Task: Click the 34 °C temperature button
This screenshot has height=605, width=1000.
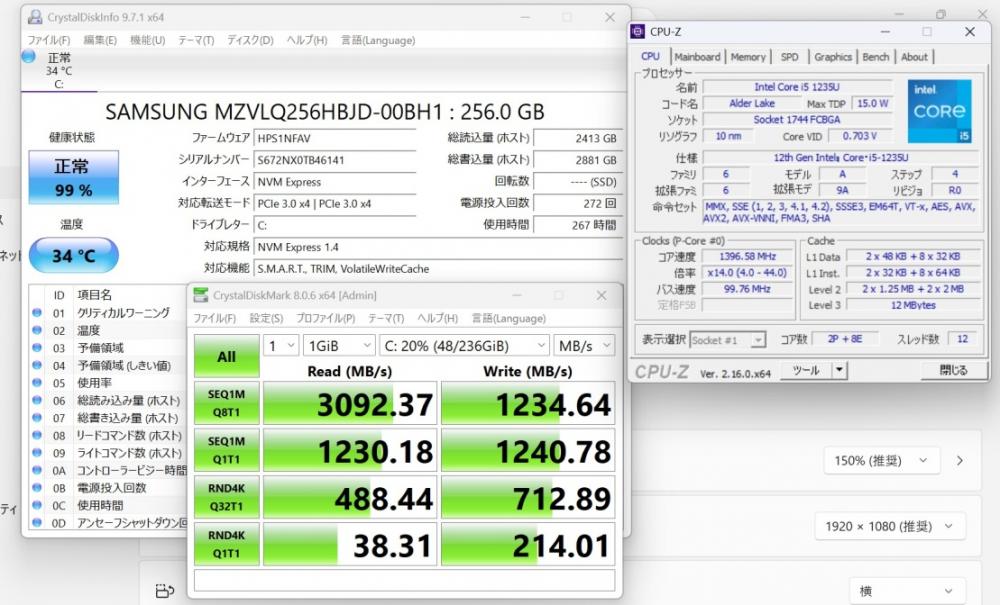Action: click(73, 255)
